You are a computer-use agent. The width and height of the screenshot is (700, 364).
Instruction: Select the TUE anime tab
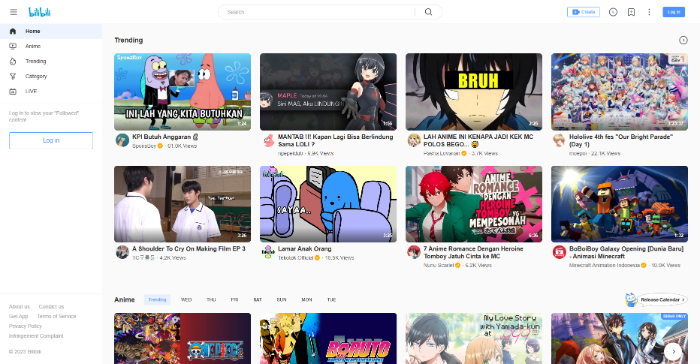(x=331, y=300)
